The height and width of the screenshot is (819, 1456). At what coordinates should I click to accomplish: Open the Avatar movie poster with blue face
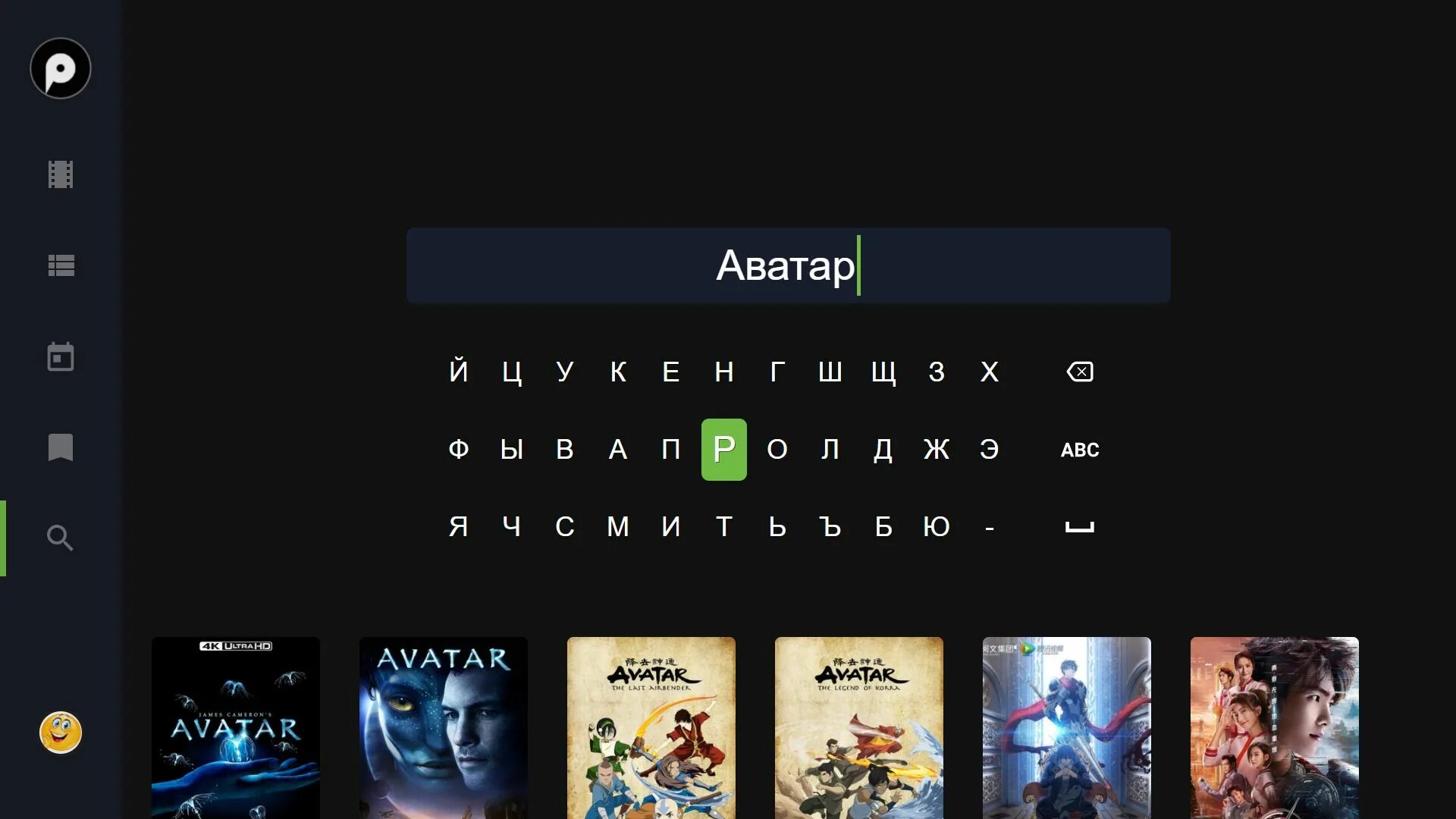coord(444,728)
